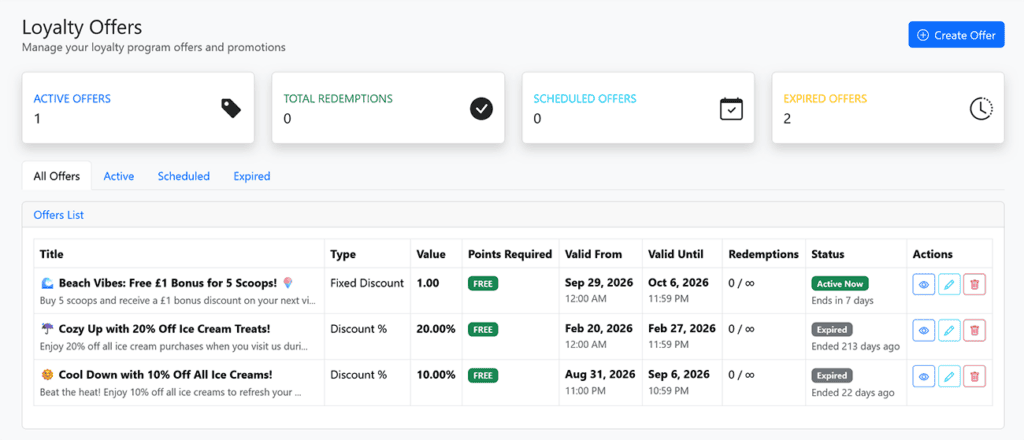Open the Expired tab
Screen dimensions: 1024x440
pyautogui.click(x=252, y=176)
